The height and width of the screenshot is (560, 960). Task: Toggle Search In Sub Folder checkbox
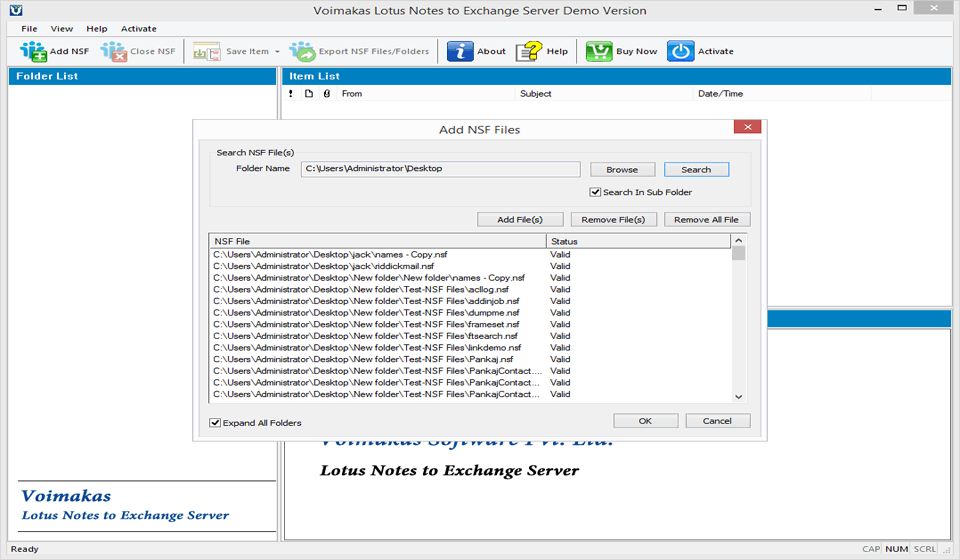coord(595,192)
